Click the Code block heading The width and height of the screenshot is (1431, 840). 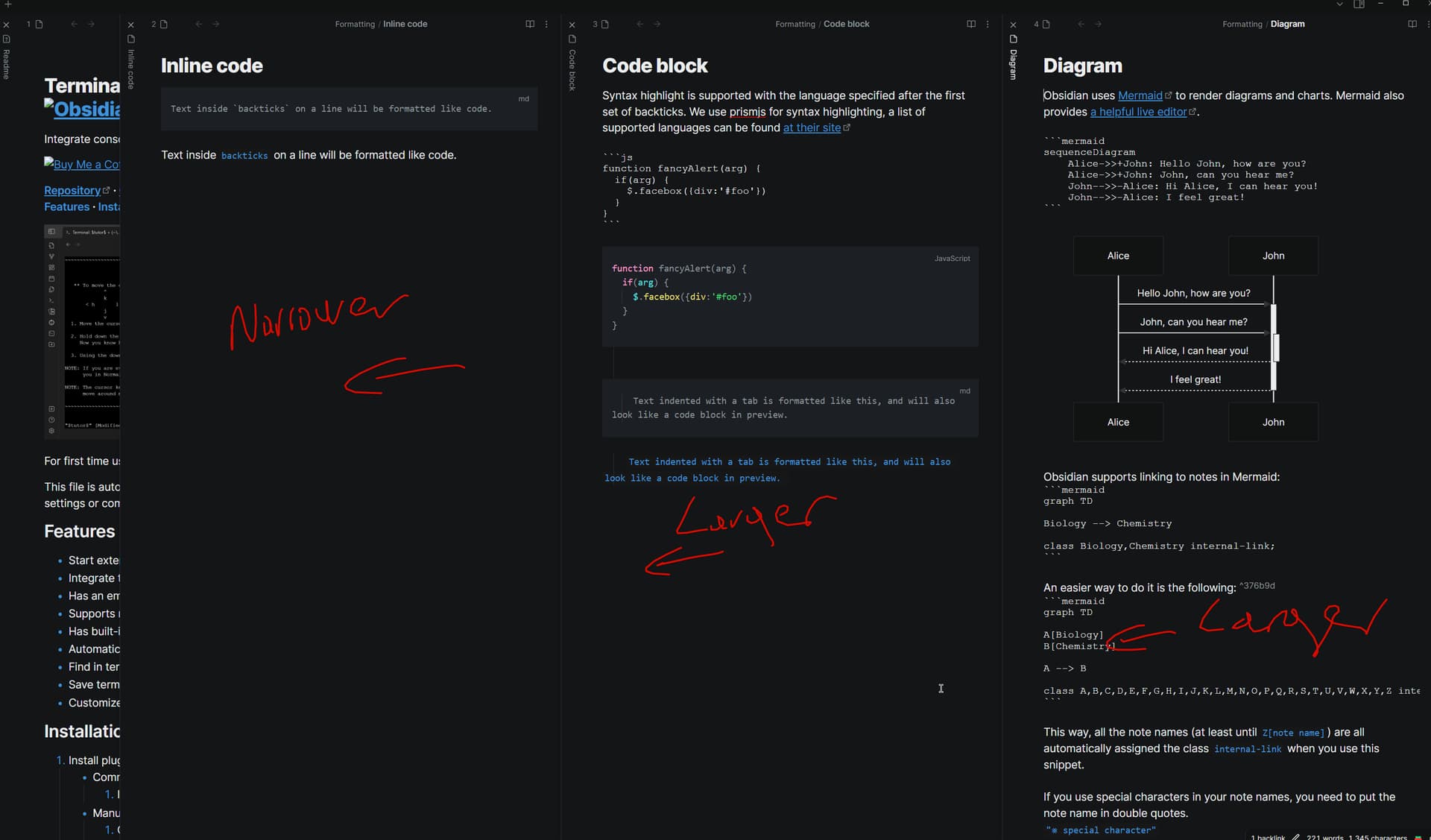point(654,66)
